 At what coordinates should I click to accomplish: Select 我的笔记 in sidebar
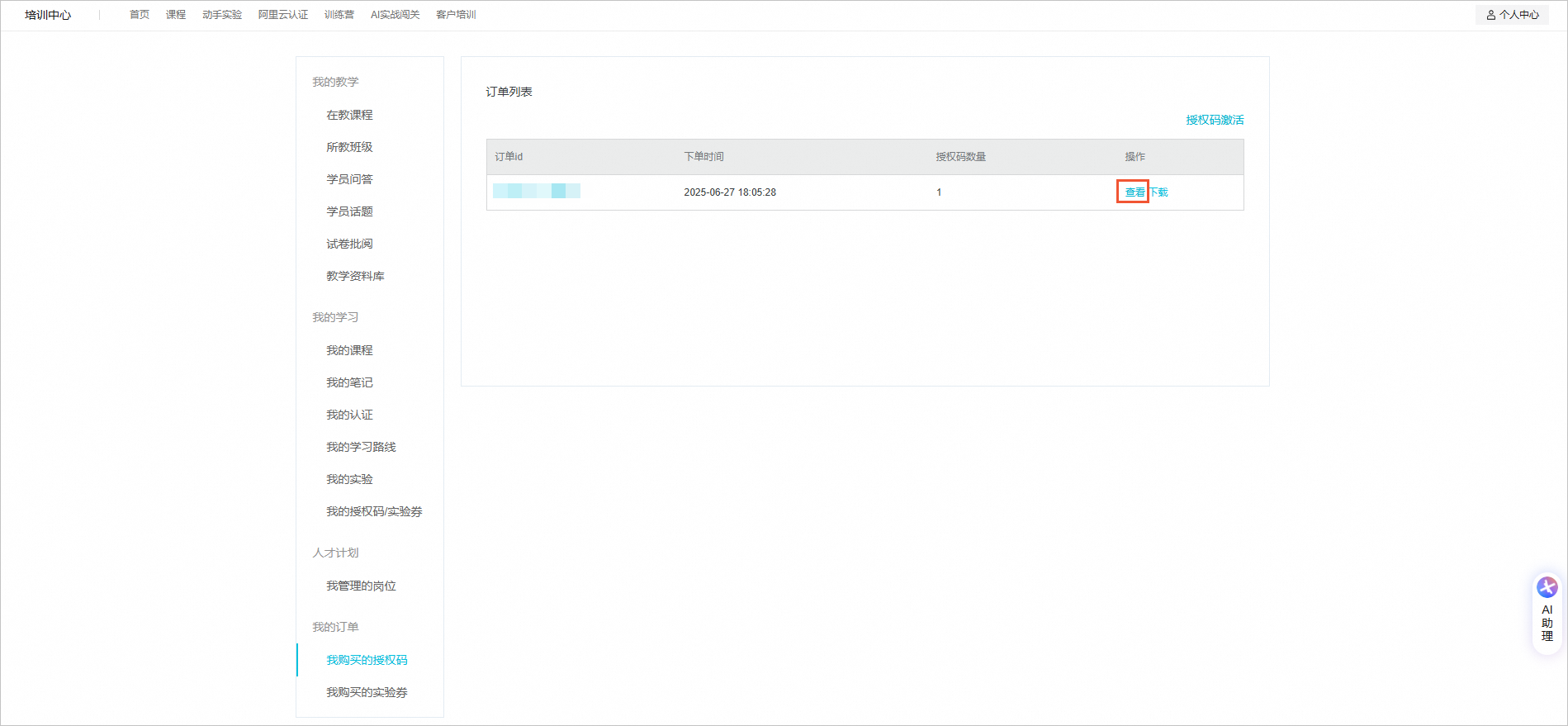click(x=349, y=382)
